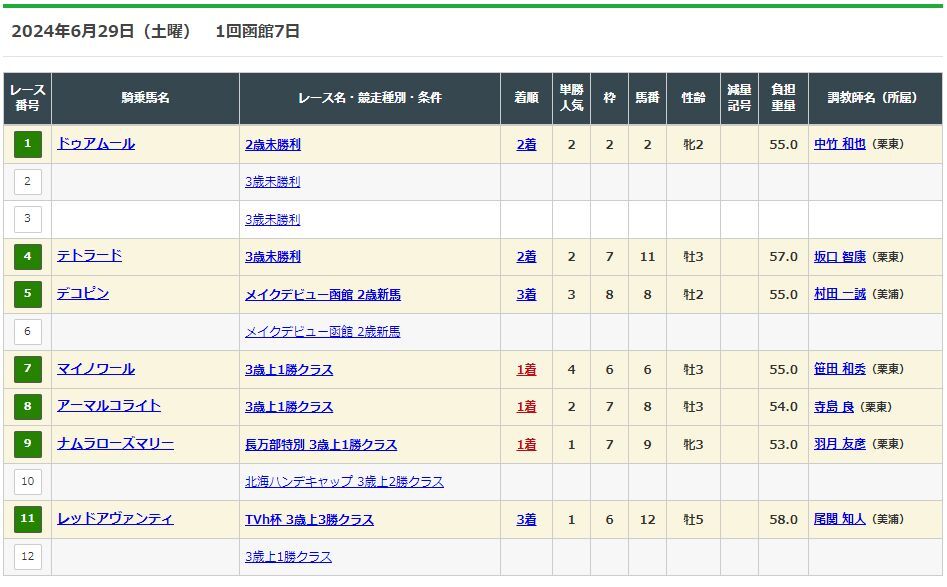Open race 7 link 3歳上1勝クラス
The image size is (947, 587).
[289, 370]
